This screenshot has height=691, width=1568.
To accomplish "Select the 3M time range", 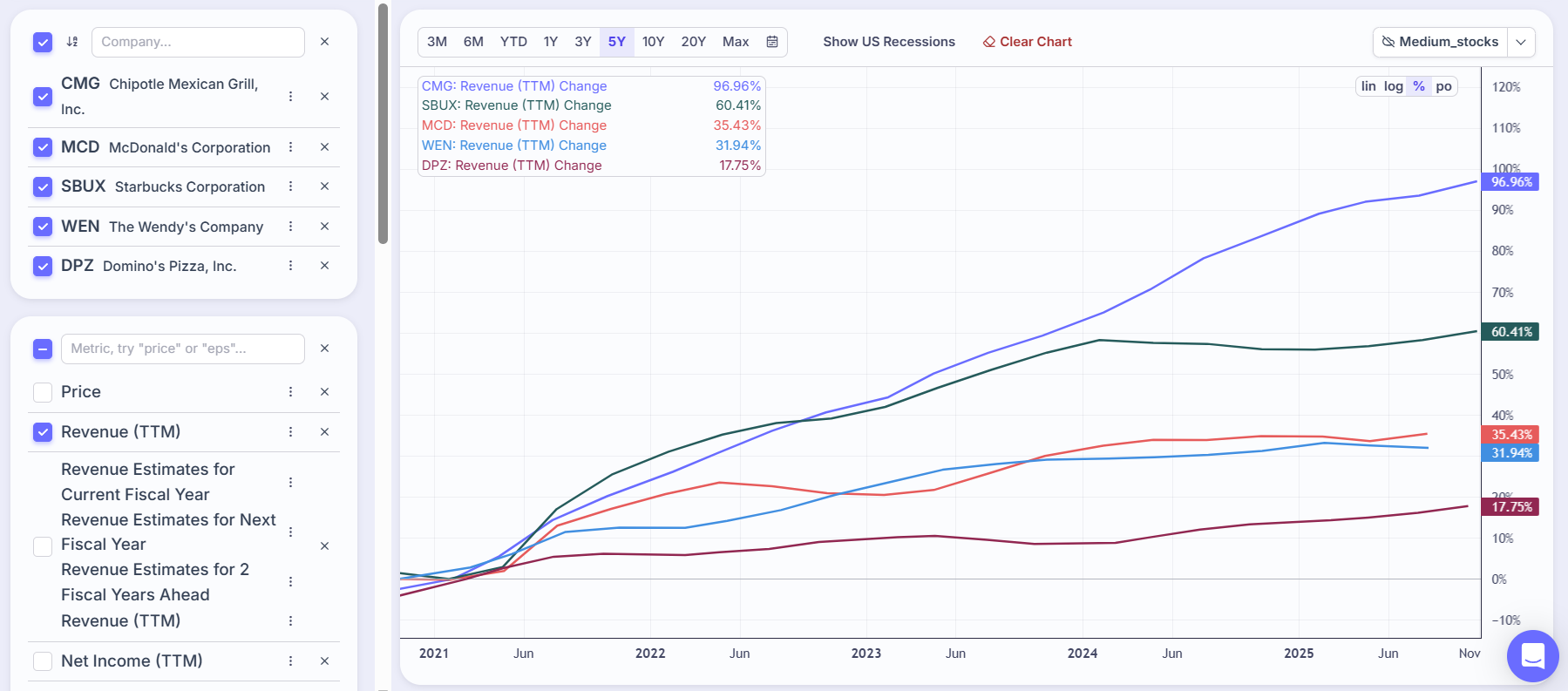I will 438,42.
